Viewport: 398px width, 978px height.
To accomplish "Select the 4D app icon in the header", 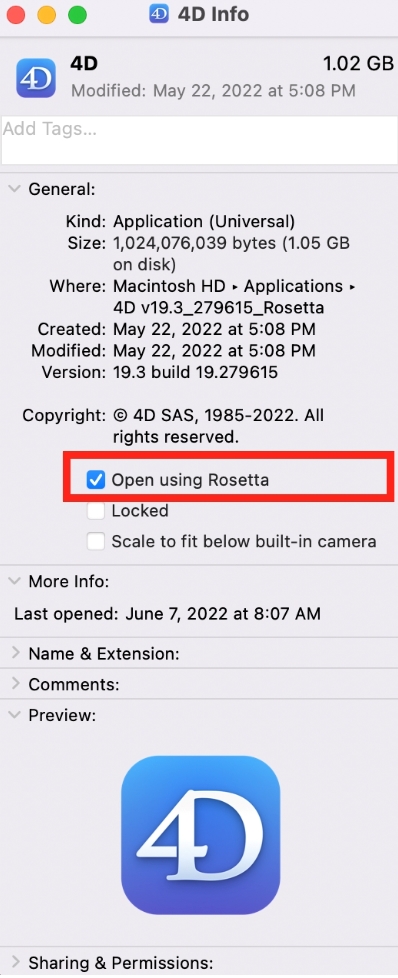I will point(36,78).
